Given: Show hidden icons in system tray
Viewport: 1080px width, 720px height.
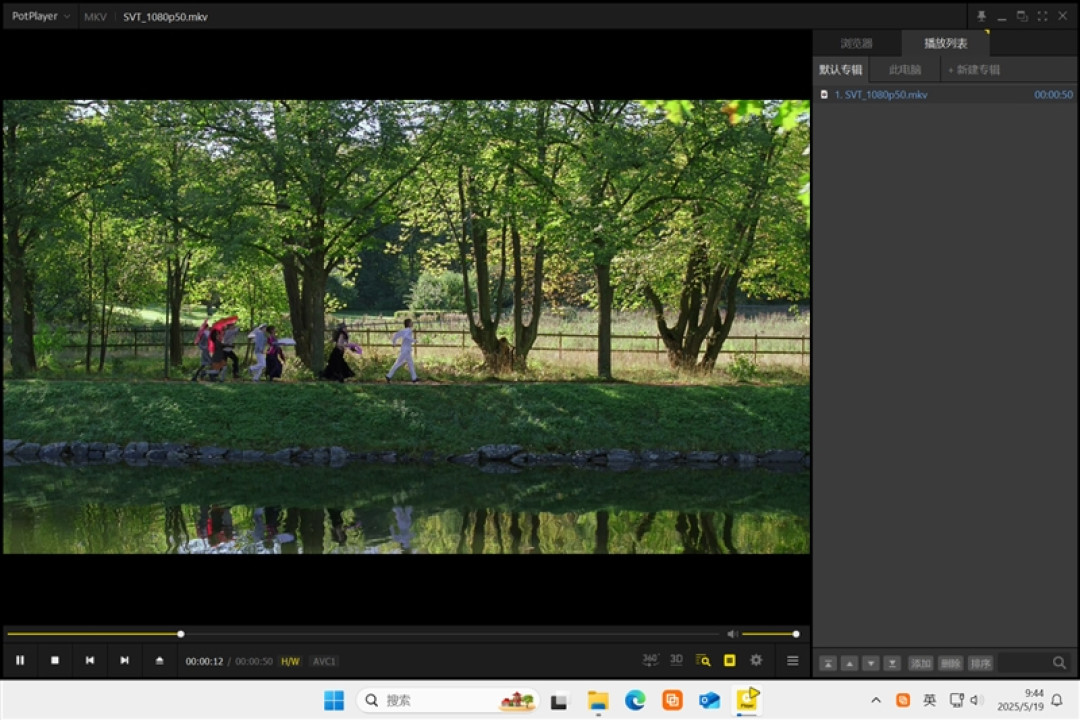Looking at the screenshot, I should tap(875, 700).
